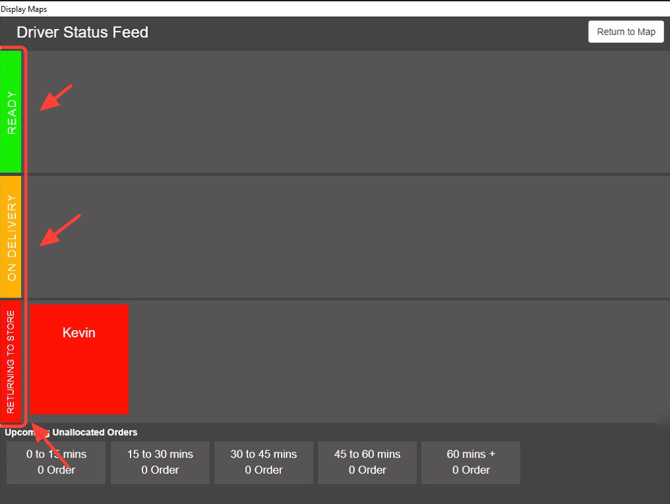Choose the 60 mins + order tile

coord(471,463)
